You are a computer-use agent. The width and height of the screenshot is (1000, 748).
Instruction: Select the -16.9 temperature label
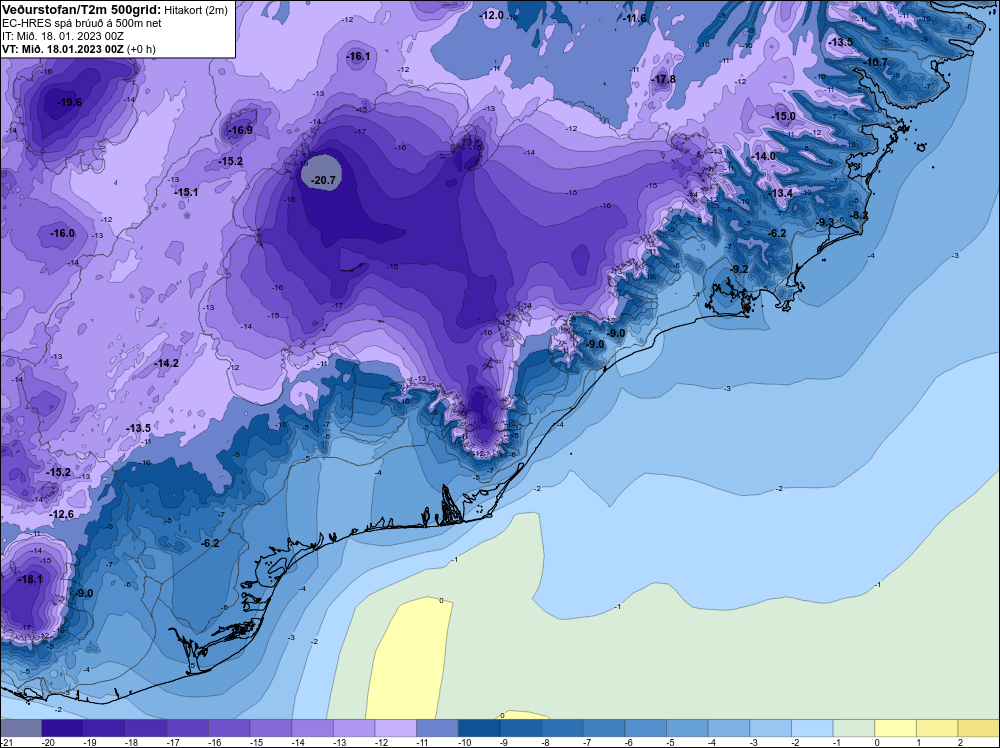point(240,130)
